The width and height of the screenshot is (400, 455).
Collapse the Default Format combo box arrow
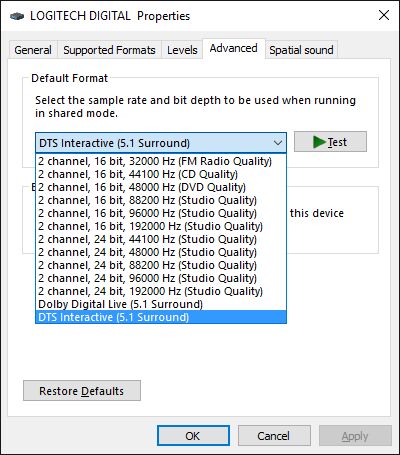(x=278, y=143)
